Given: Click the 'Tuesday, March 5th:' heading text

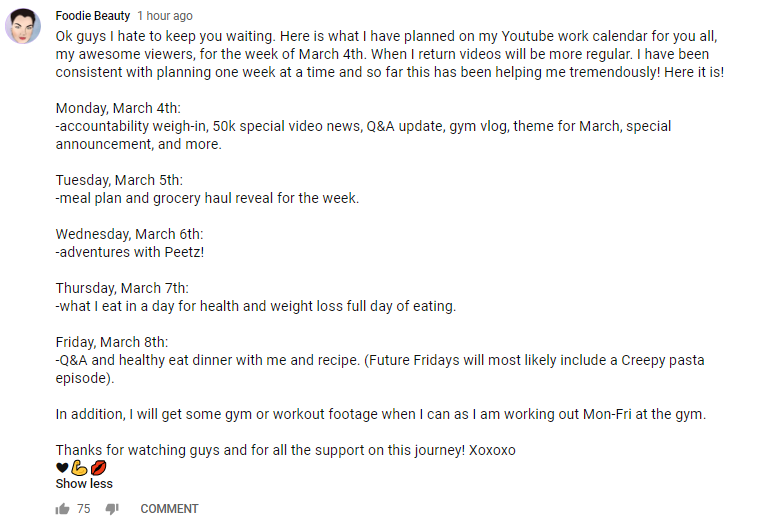Looking at the screenshot, I should [119, 180].
